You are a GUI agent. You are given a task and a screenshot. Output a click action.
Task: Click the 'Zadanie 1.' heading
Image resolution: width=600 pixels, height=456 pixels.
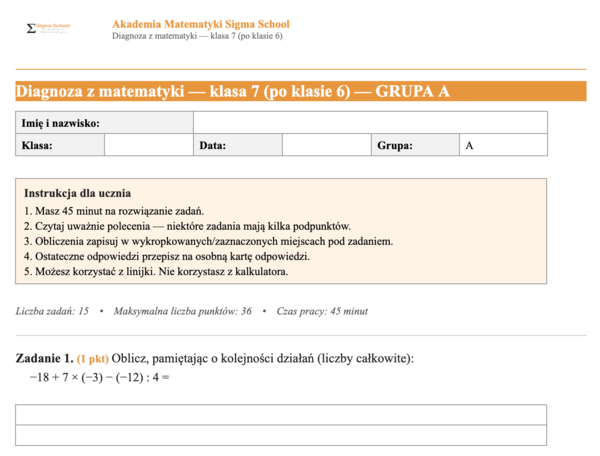click(x=44, y=358)
